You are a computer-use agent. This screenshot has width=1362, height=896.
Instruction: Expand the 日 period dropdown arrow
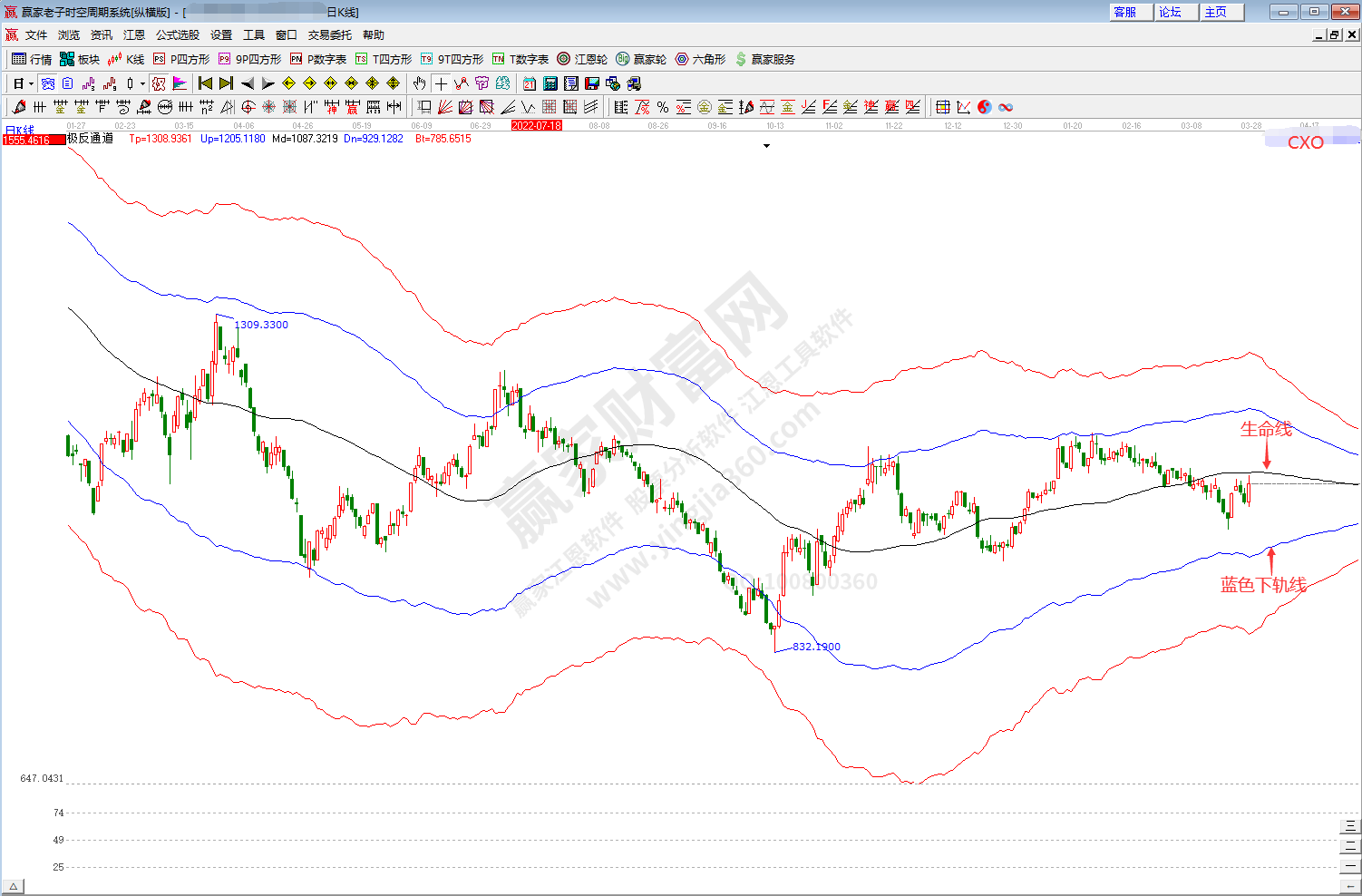pos(31,83)
